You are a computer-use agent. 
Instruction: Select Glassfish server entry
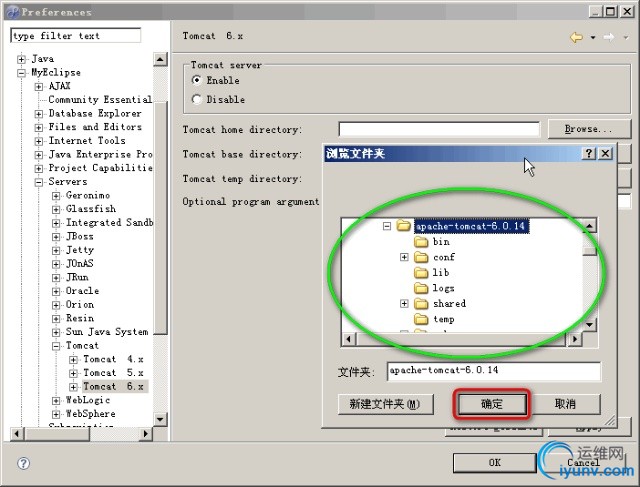point(91,209)
